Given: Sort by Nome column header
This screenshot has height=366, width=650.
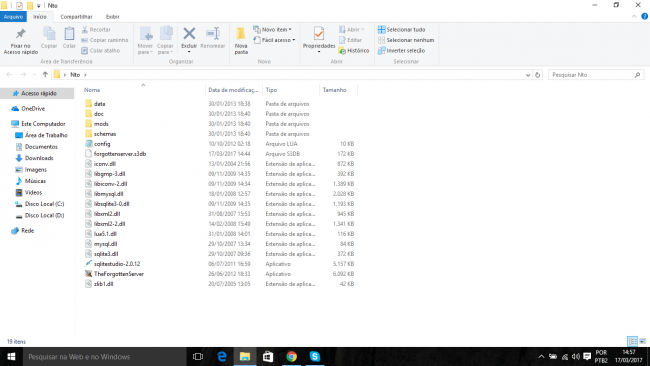Looking at the screenshot, I should coord(92,90).
